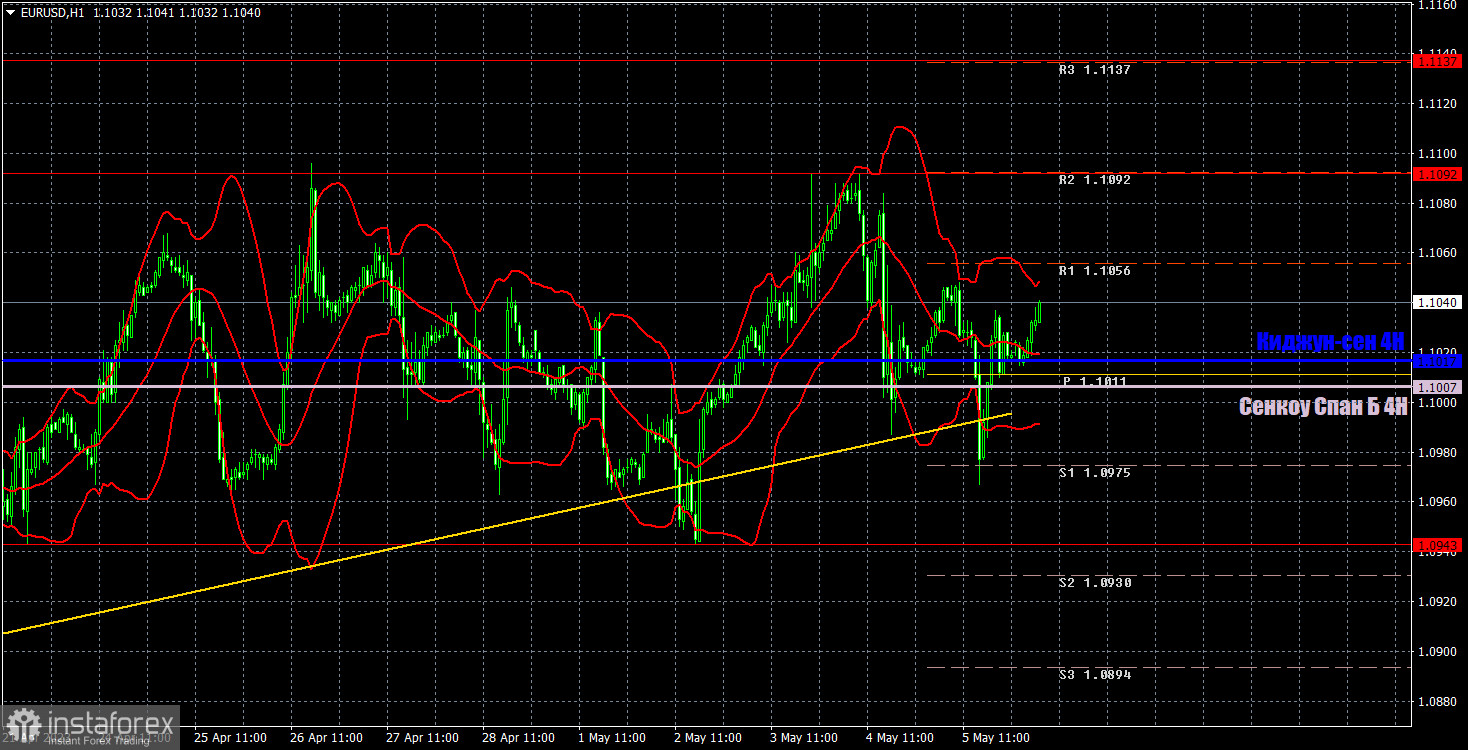Select the S3 1.0894 pivot label
Screen dimensions: 1468x750
coord(1095,675)
